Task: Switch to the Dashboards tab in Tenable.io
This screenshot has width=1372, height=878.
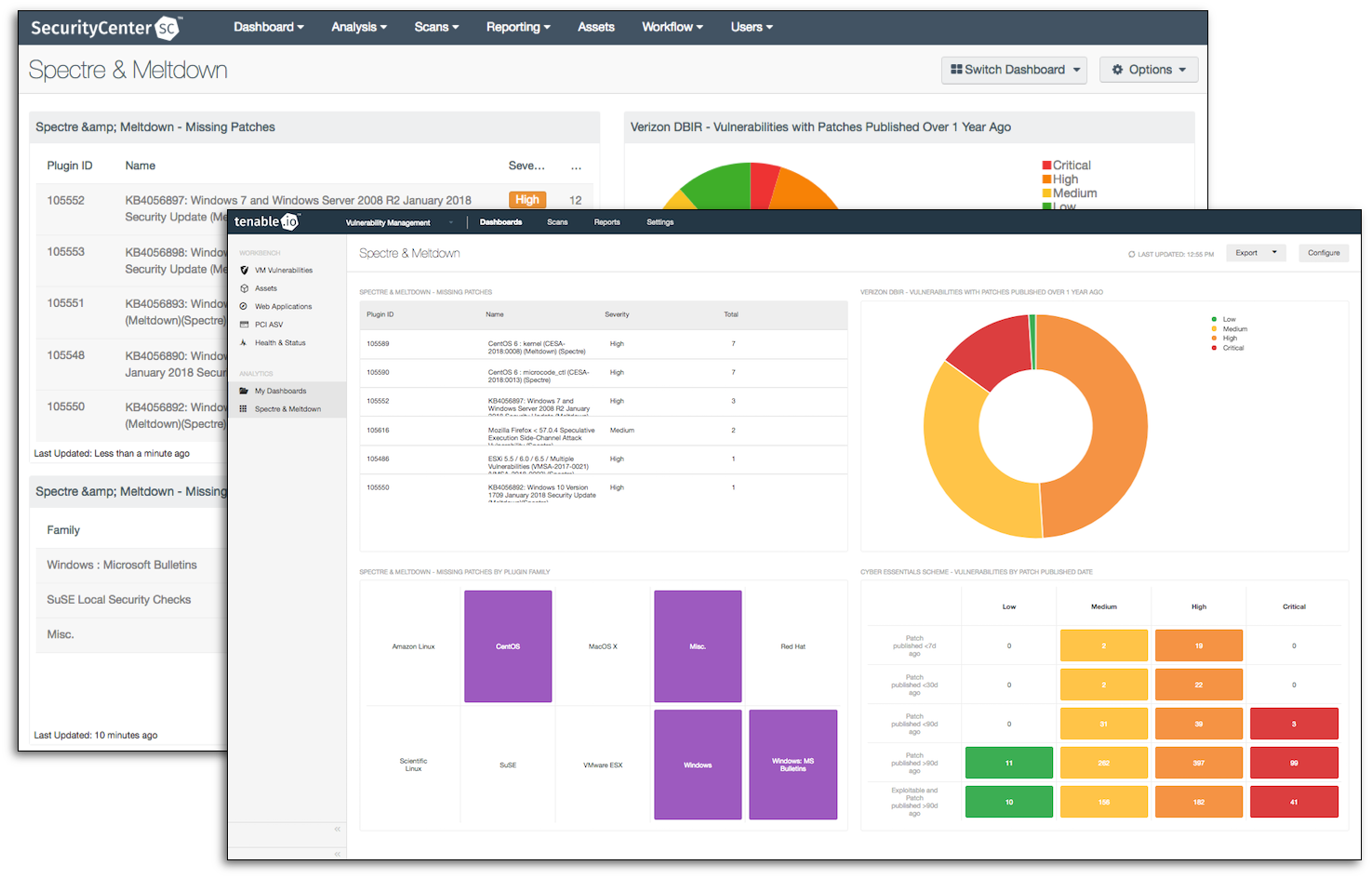Action: coord(500,222)
